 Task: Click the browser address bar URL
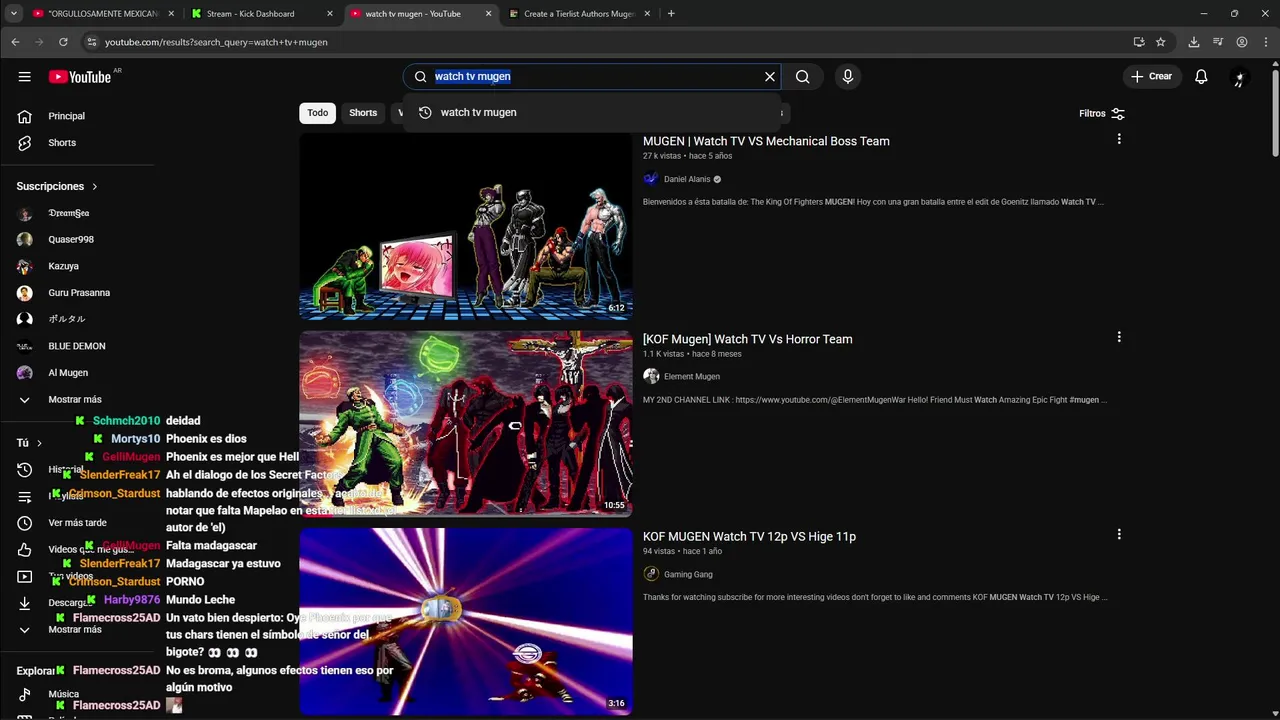tap(216, 42)
